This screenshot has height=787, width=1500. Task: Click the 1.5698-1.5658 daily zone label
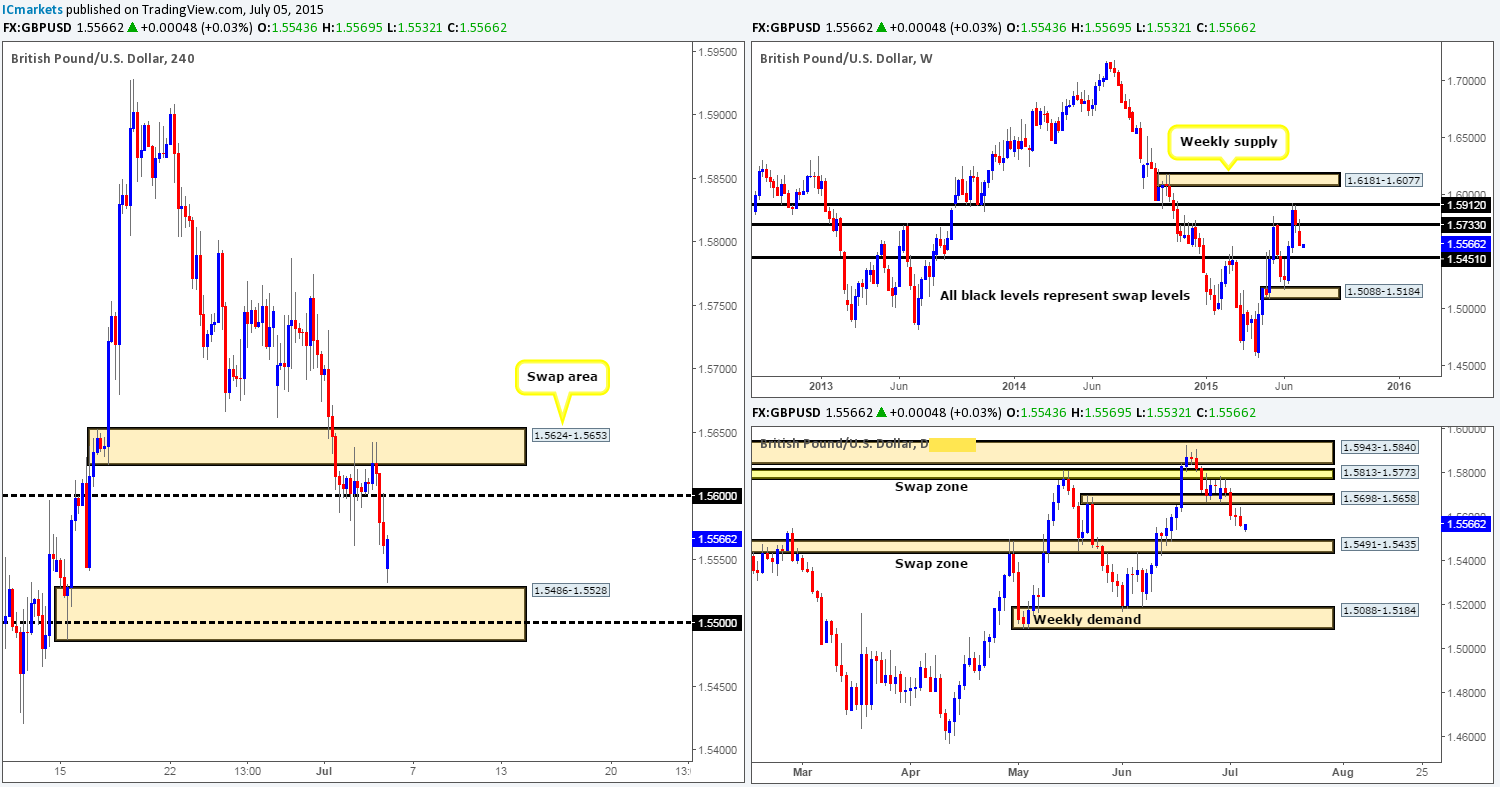[1379, 497]
